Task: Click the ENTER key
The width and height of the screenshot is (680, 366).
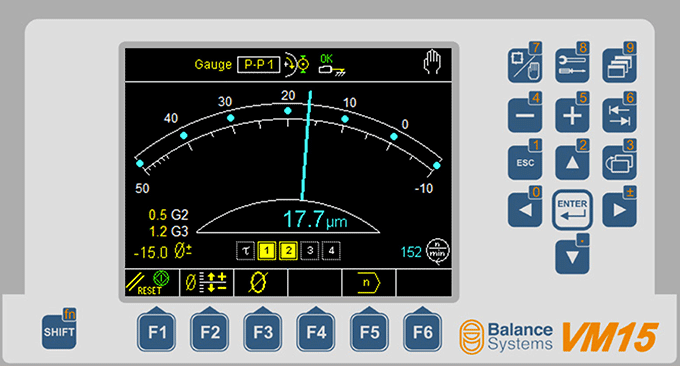Action: (572, 209)
